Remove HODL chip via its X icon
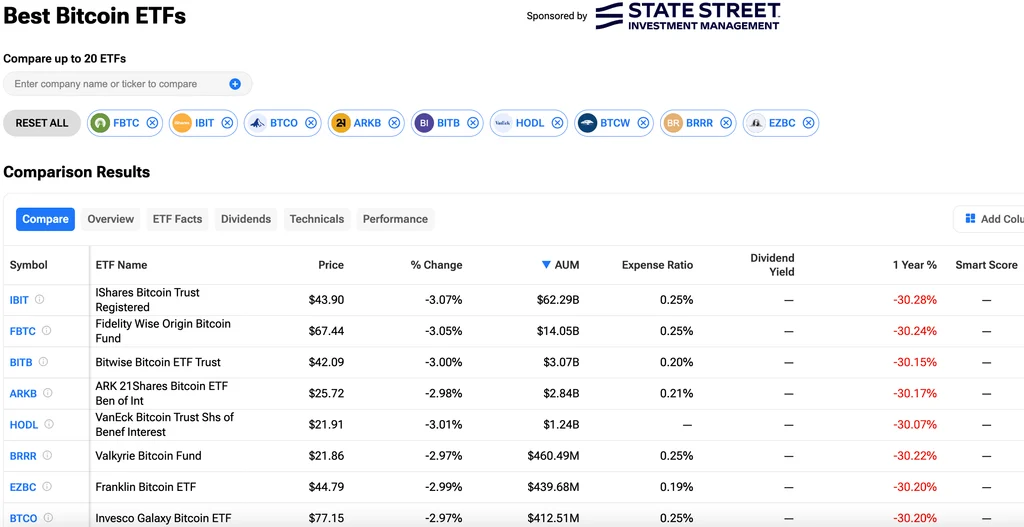1024x527 pixels. 557,123
